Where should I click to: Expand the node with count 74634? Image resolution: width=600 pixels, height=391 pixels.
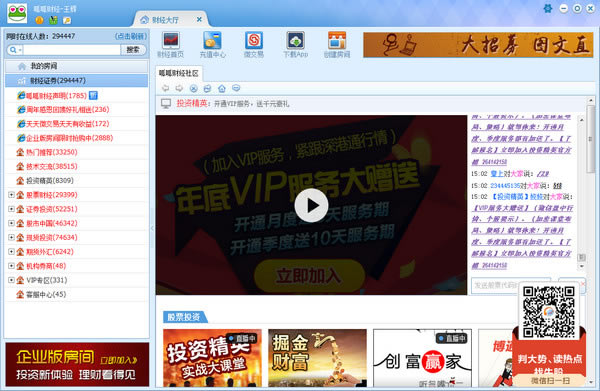point(11,237)
